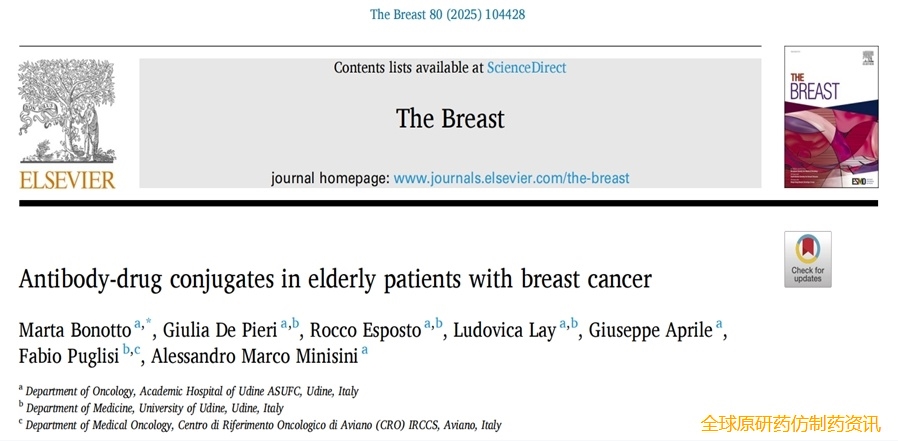Click author name Rocco Esposto
898x441 pixels.
365,331
